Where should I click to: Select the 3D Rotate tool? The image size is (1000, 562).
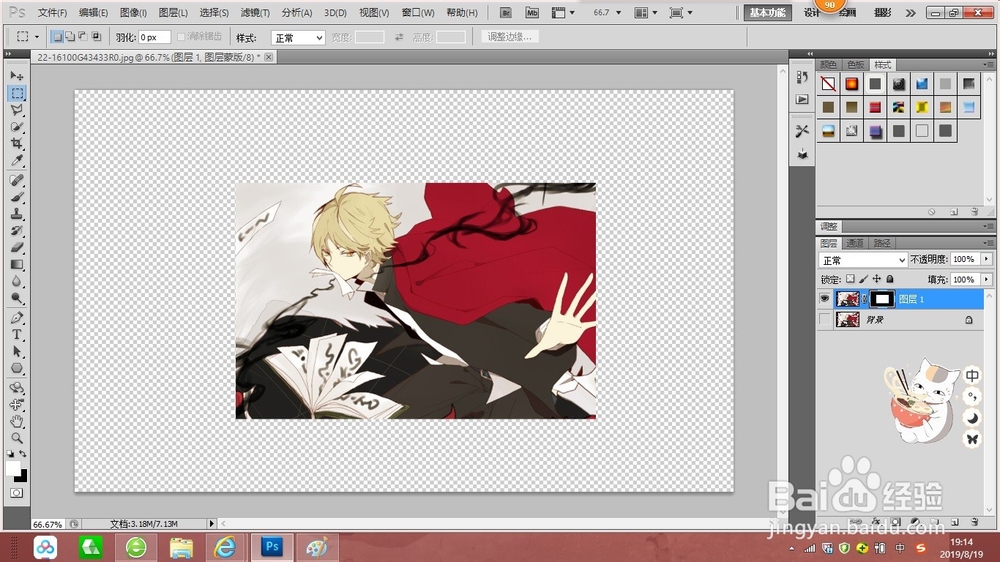(x=17, y=388)
